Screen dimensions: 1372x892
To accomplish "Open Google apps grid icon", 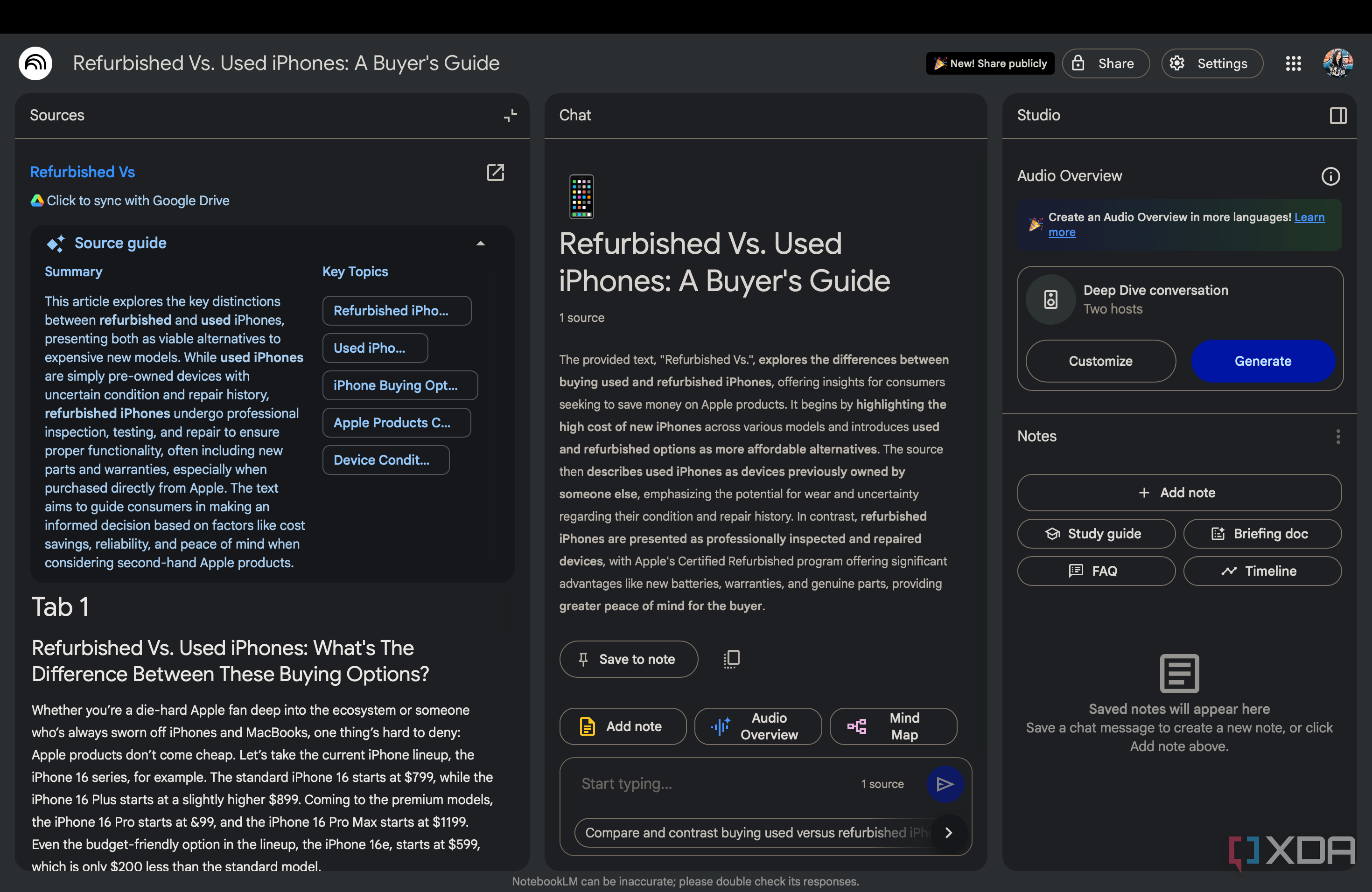I will tap(1293, 63).
